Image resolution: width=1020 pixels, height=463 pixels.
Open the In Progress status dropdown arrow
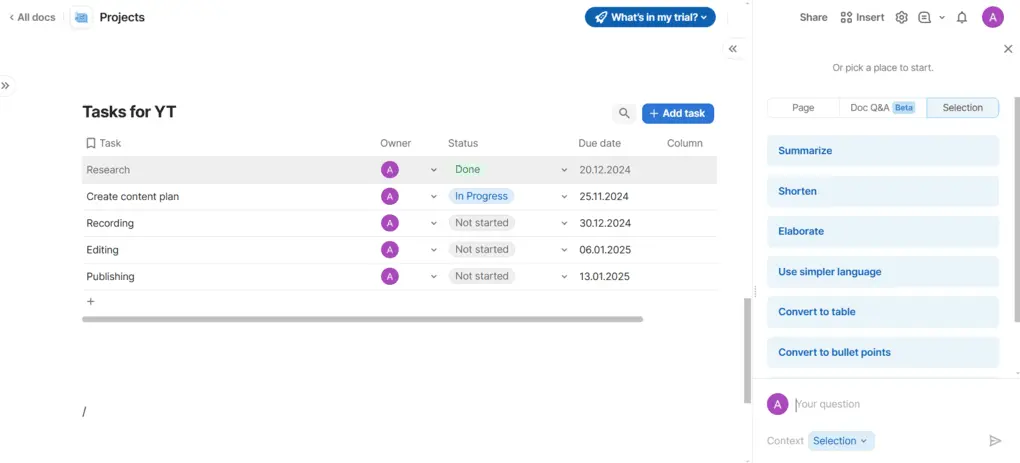click(564, 196)
